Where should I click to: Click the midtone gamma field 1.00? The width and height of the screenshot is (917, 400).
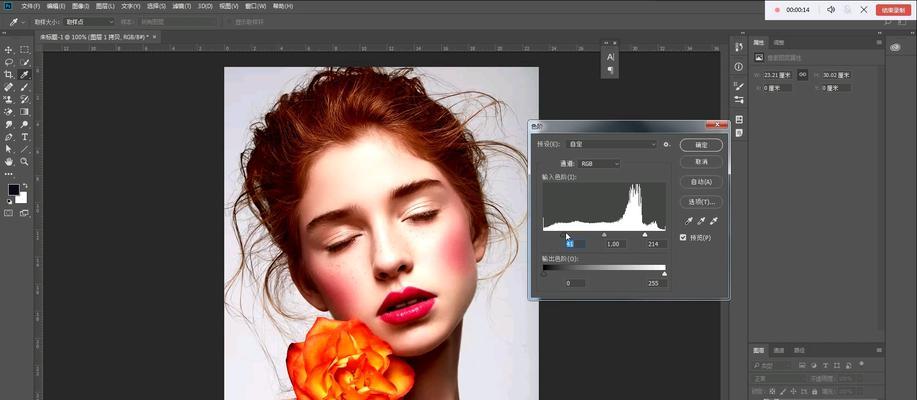tap(614, 244)
